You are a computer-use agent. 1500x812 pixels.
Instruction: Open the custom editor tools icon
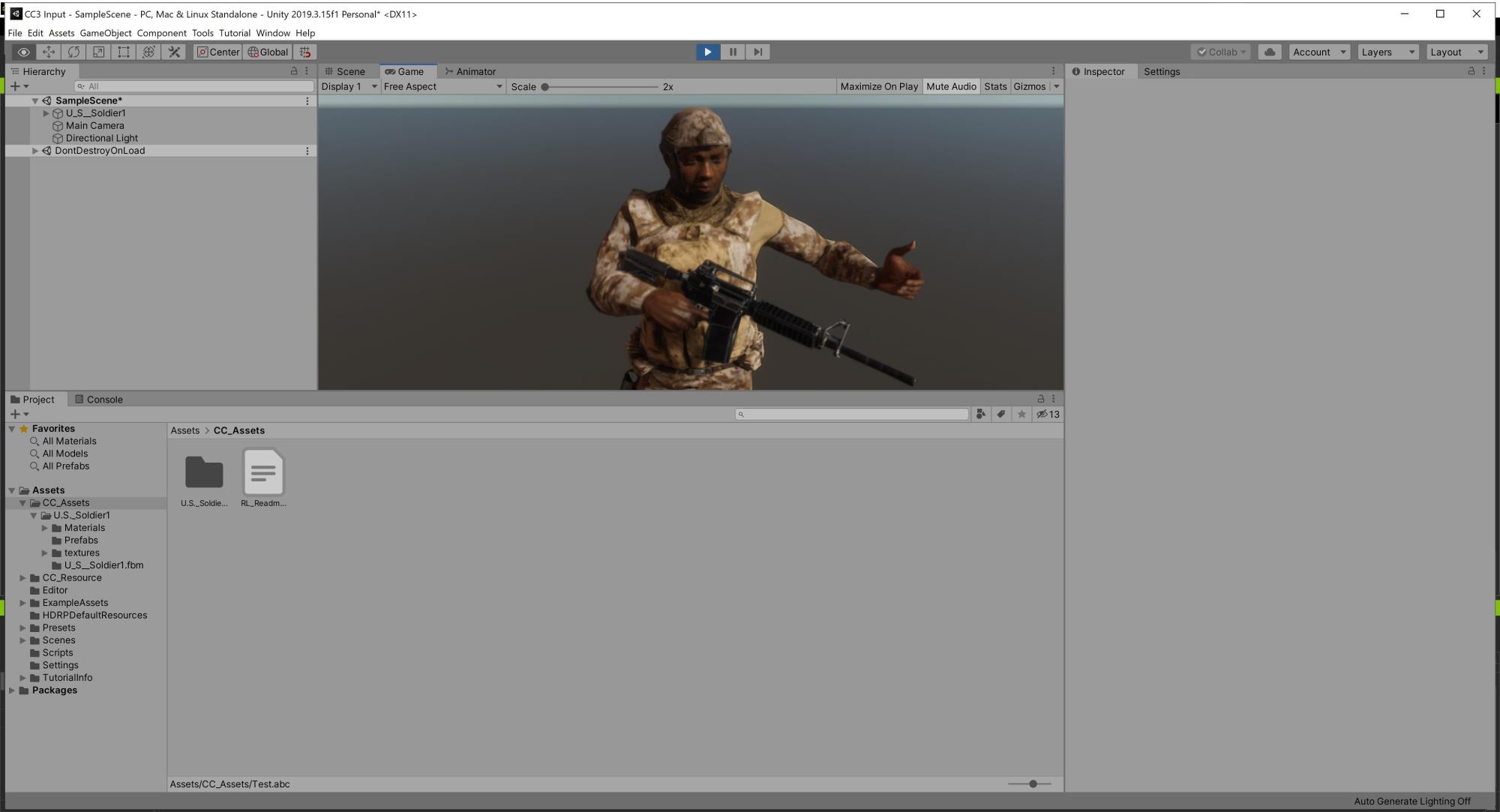pyautogui.click(x=174, y=52)
